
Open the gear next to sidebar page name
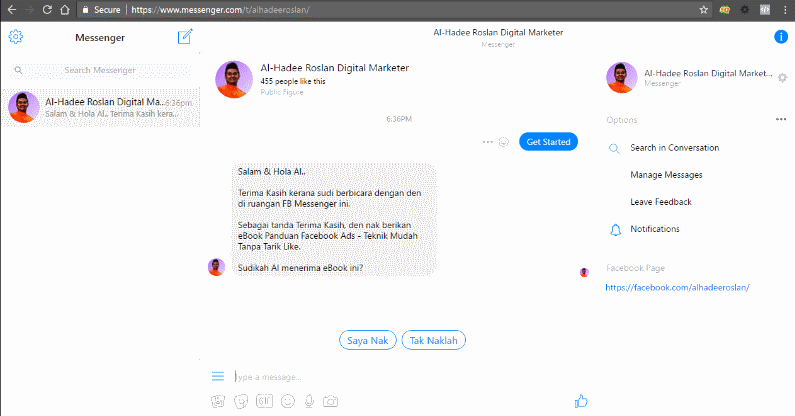point(782,78)
